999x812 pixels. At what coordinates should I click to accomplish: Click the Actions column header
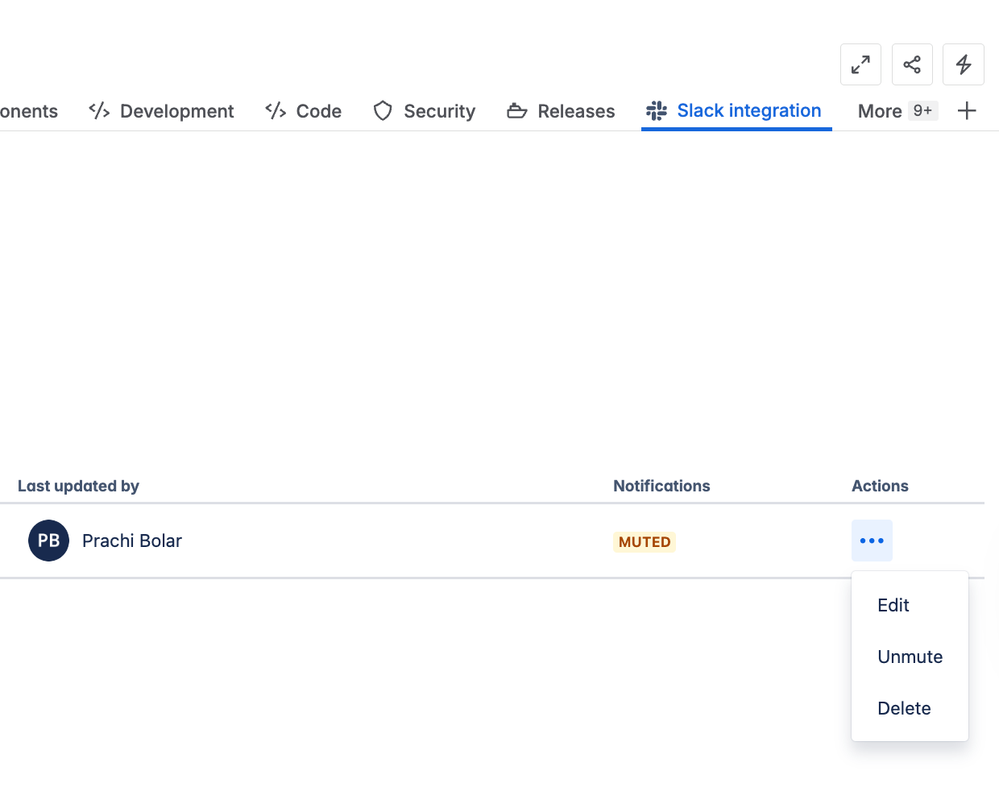tap(880, 486)
